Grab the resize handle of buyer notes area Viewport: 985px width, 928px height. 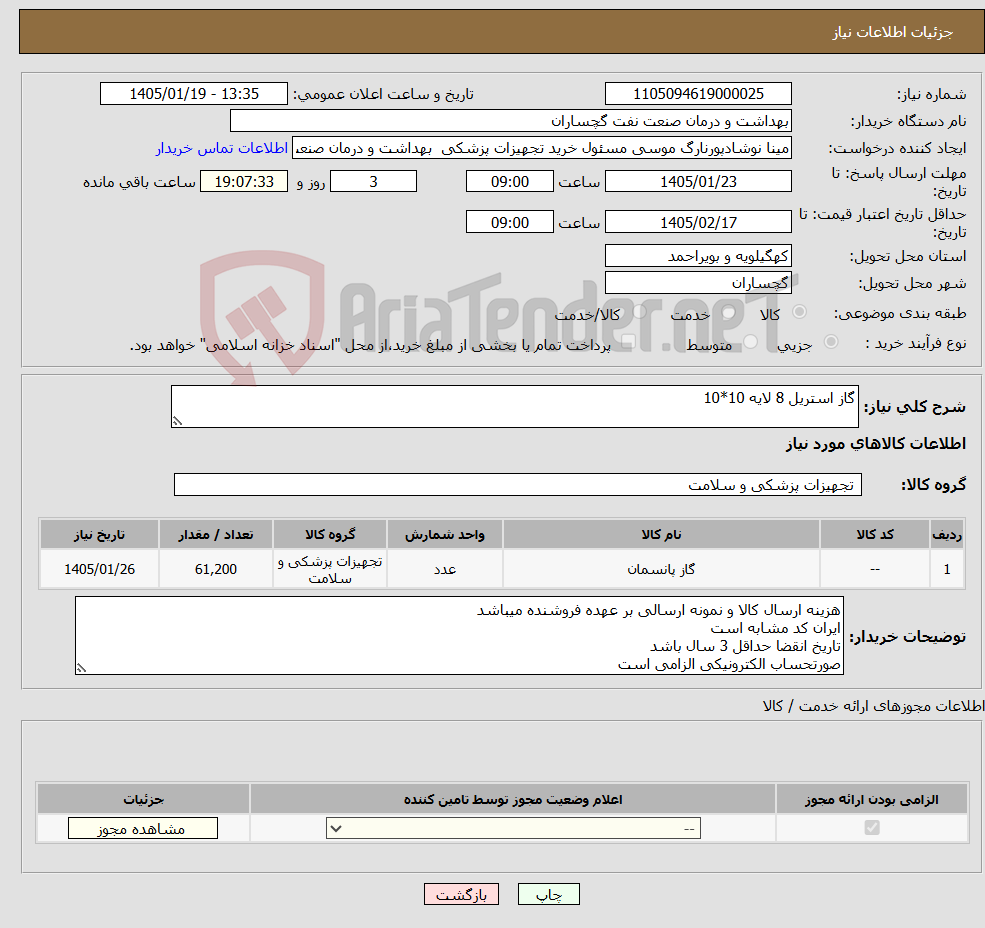tap(81, 669)
